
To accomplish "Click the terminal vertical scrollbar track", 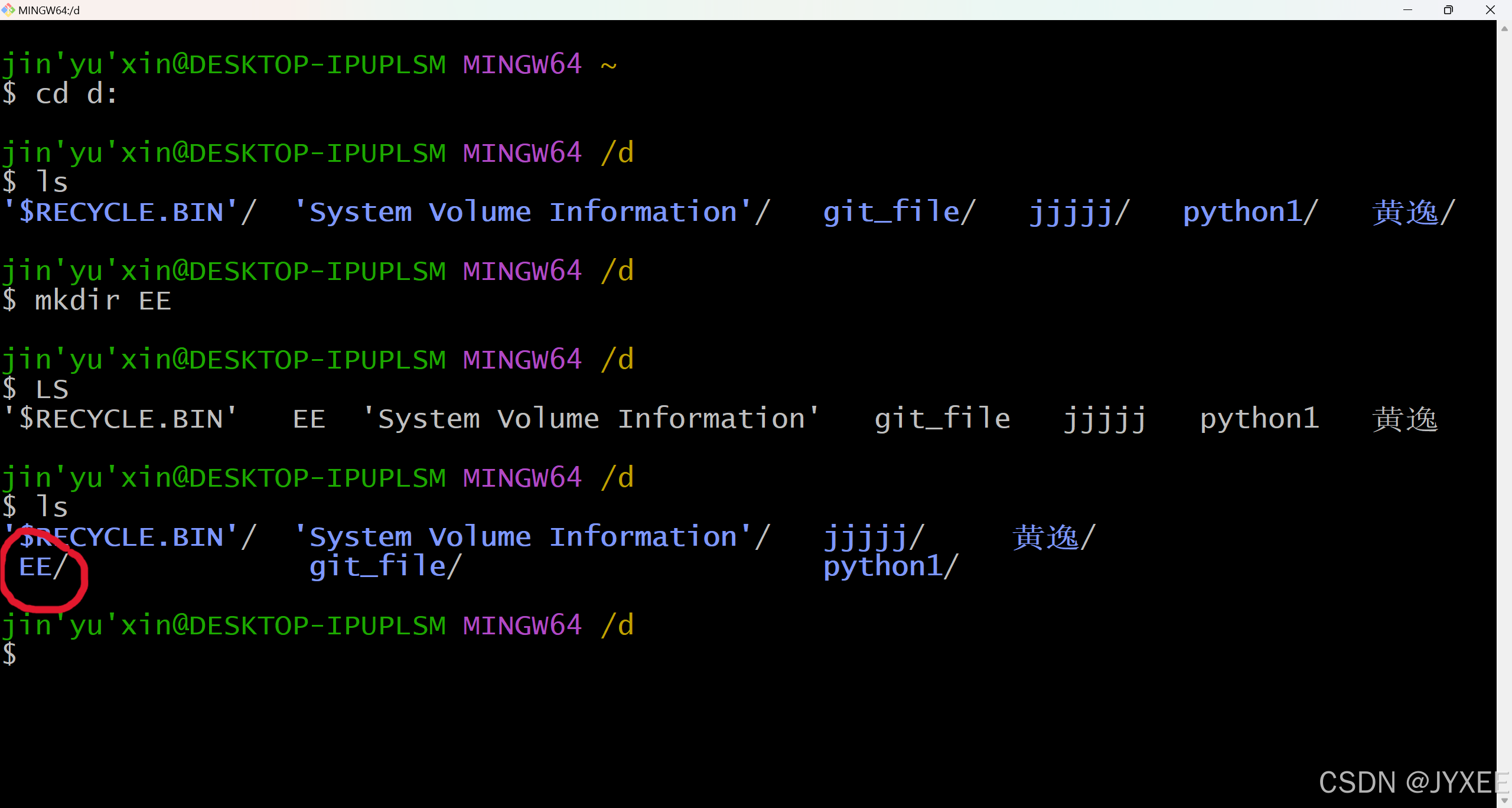I will [x=1504, y=413].
